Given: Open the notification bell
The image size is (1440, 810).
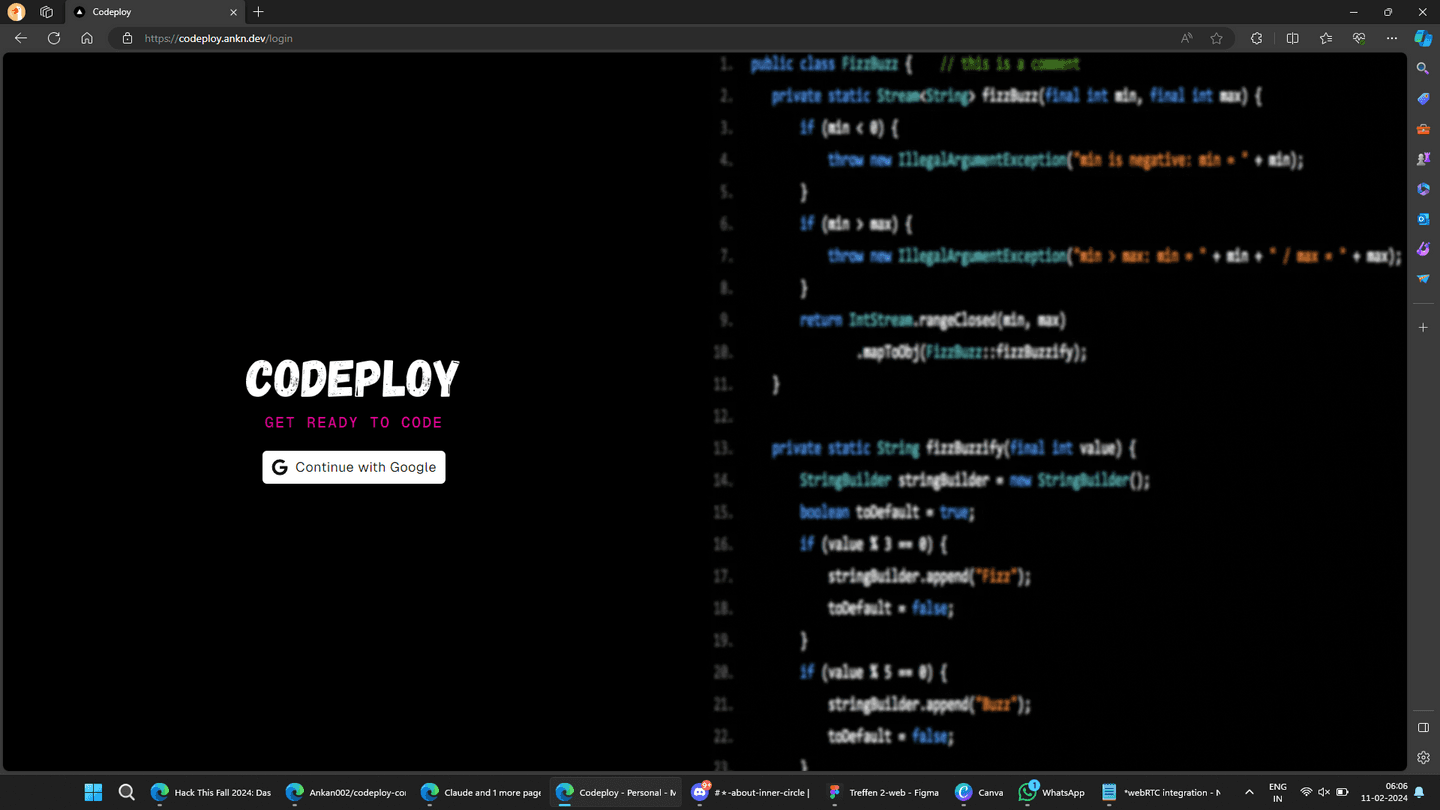Looking at the screenshot, I should click(1419, 792).
